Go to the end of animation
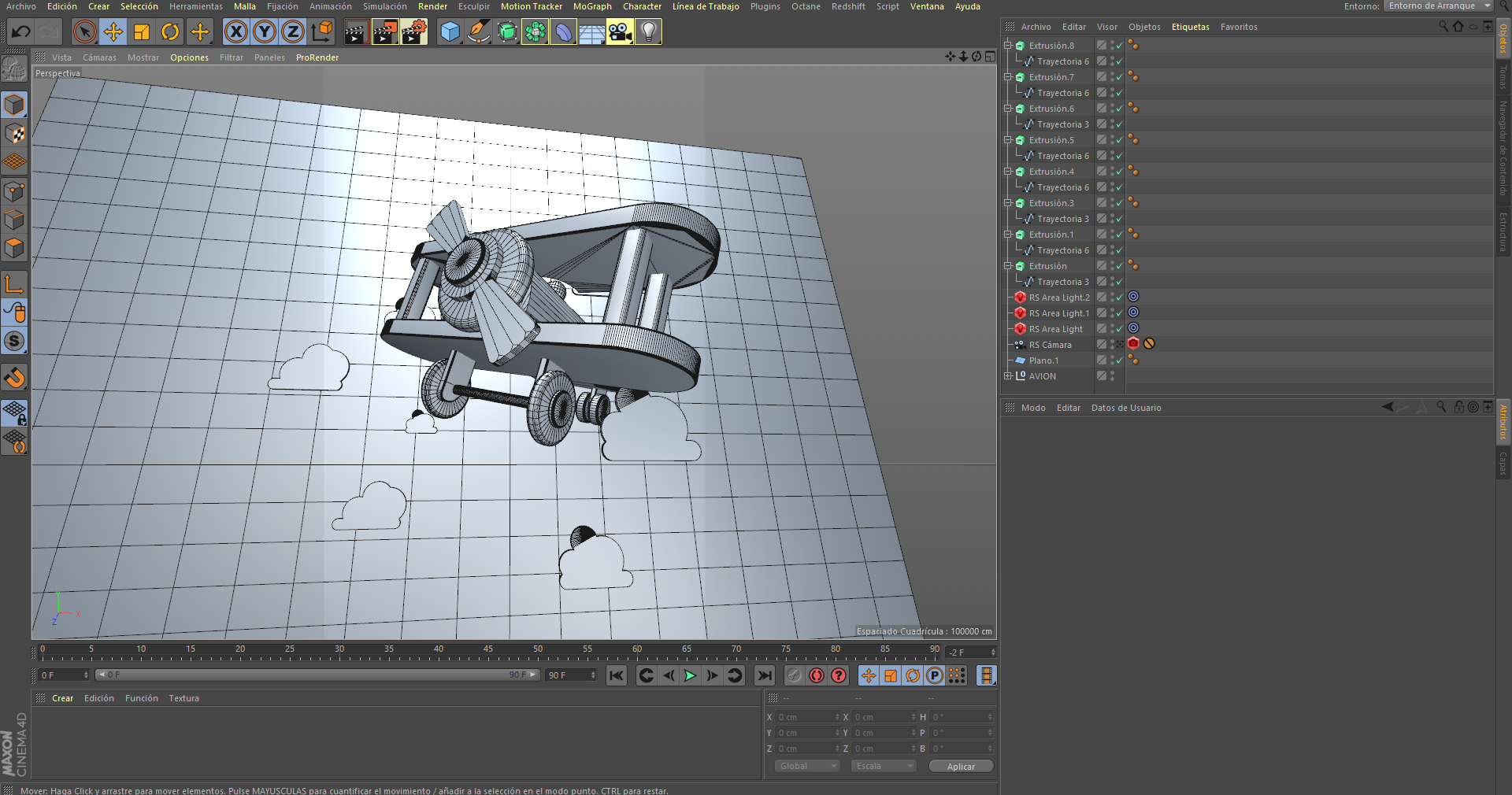This screenshot has height=795, width=1512. tap(765, 675)
